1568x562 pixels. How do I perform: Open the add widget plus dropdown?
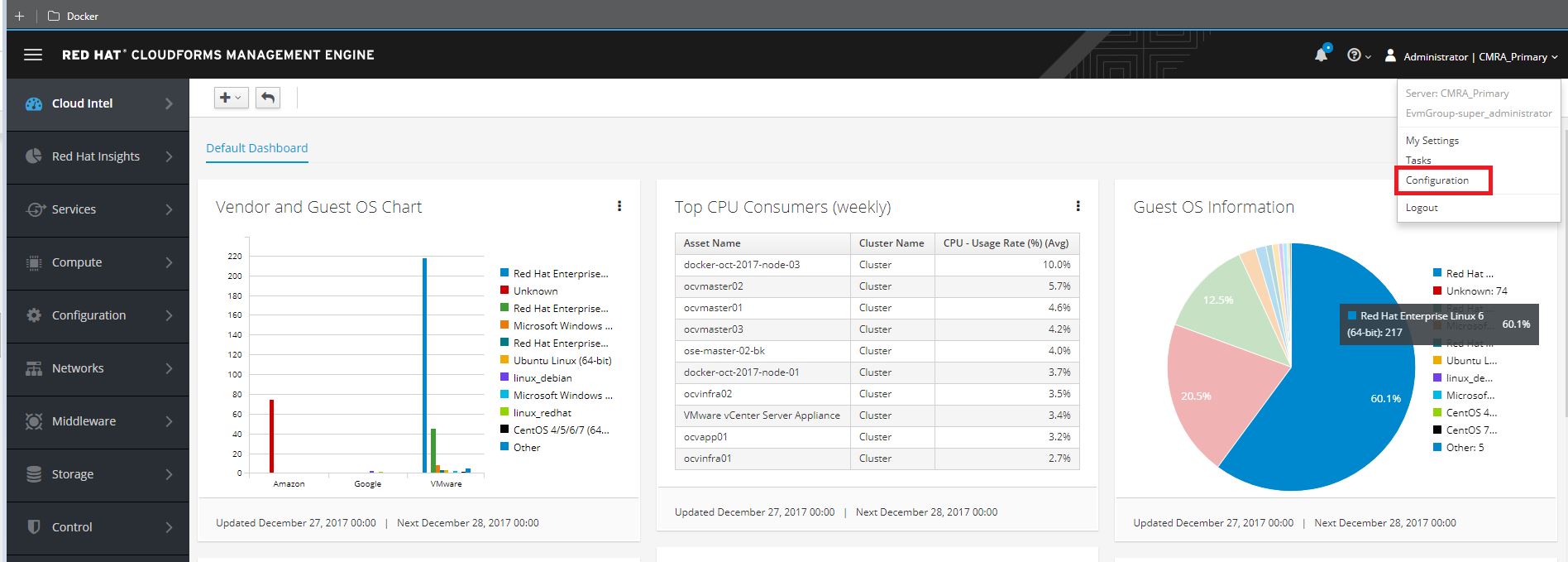click(231, 98)
